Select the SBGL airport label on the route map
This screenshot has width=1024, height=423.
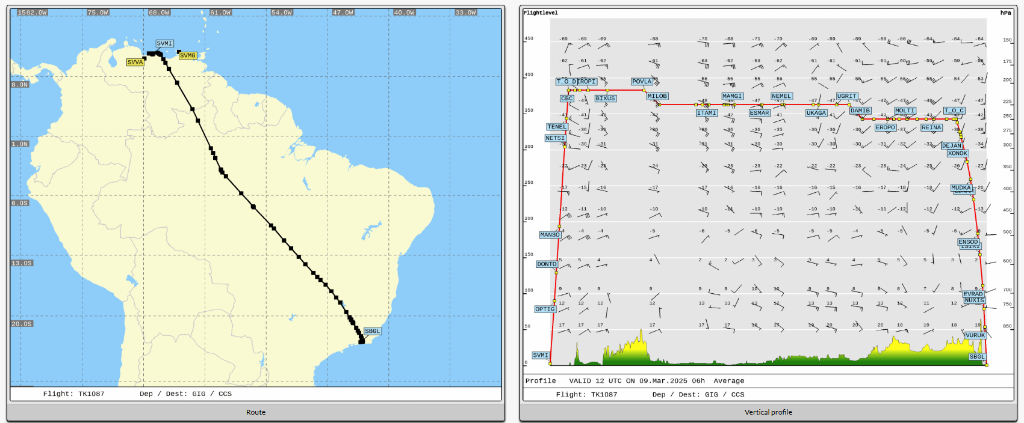tap(373, 331)
